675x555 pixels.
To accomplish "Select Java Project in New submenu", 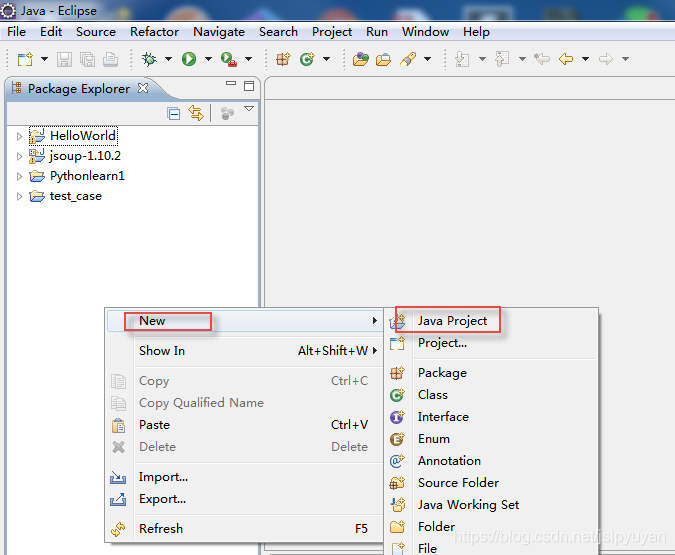I will click(491, 321).
